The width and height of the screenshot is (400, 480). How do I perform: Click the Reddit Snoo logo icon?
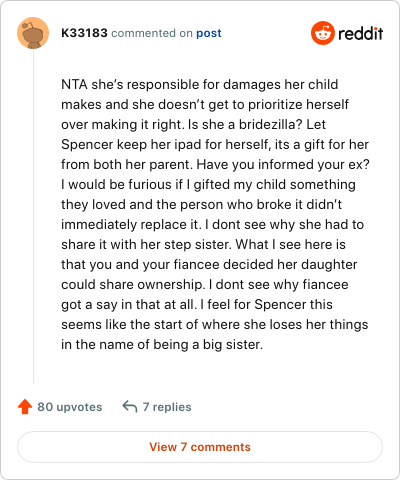(x=323, y=33)
